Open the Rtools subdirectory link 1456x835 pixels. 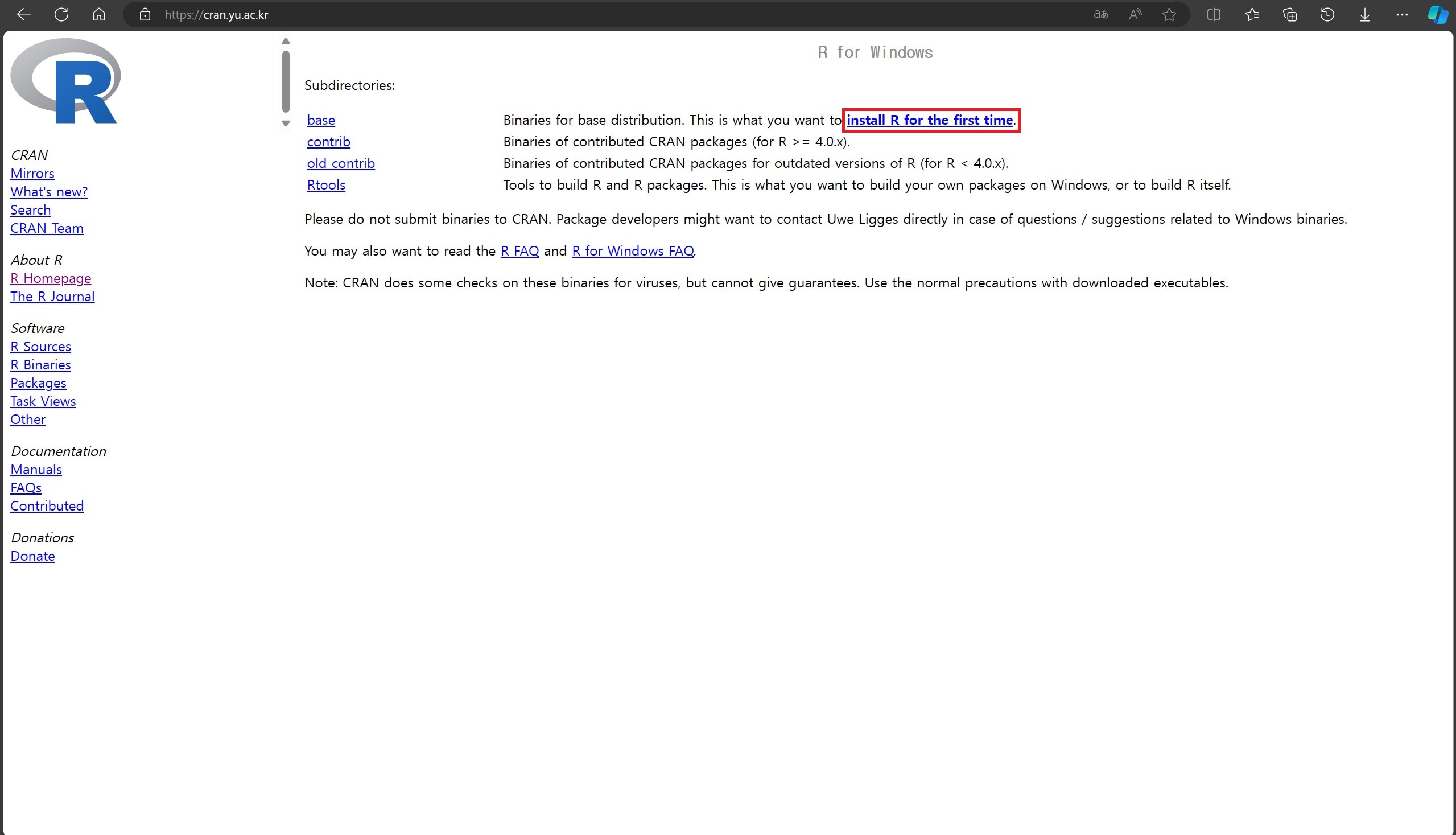(x=325, y=184)
